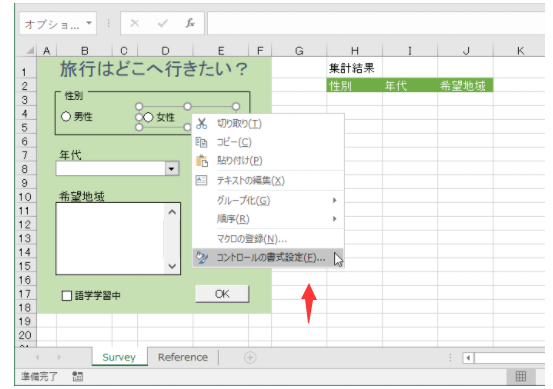Click the Copy icon in context menu
This screenshot has height=389, width=553.
pyautogui.click(x=201, y=142)
